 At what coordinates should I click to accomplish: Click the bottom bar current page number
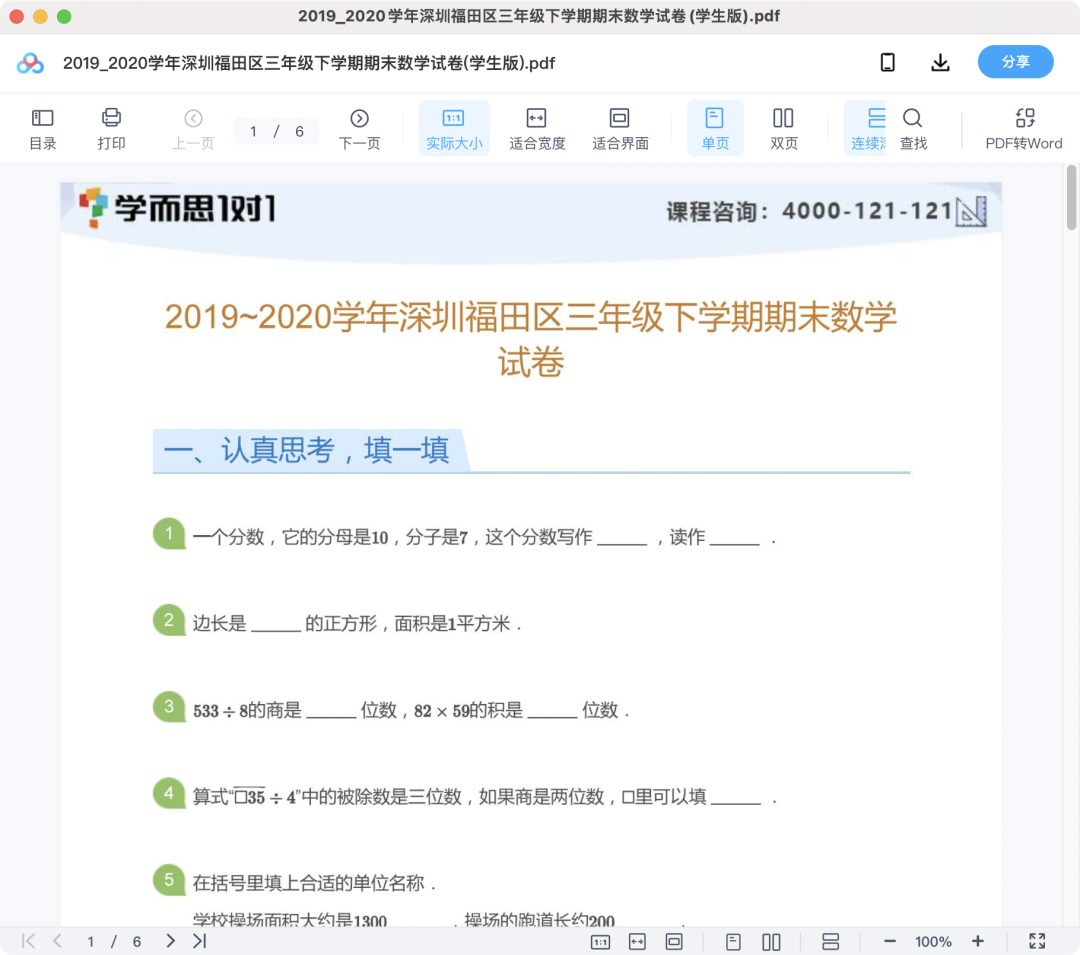coord(90,942)
